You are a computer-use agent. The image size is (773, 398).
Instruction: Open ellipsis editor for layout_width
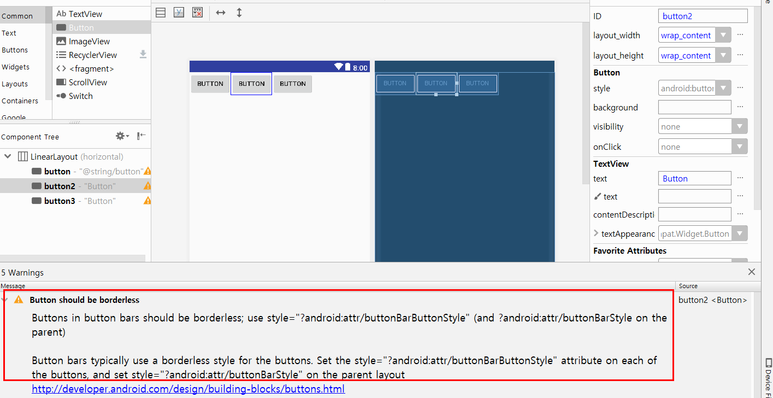coord(740,35)
